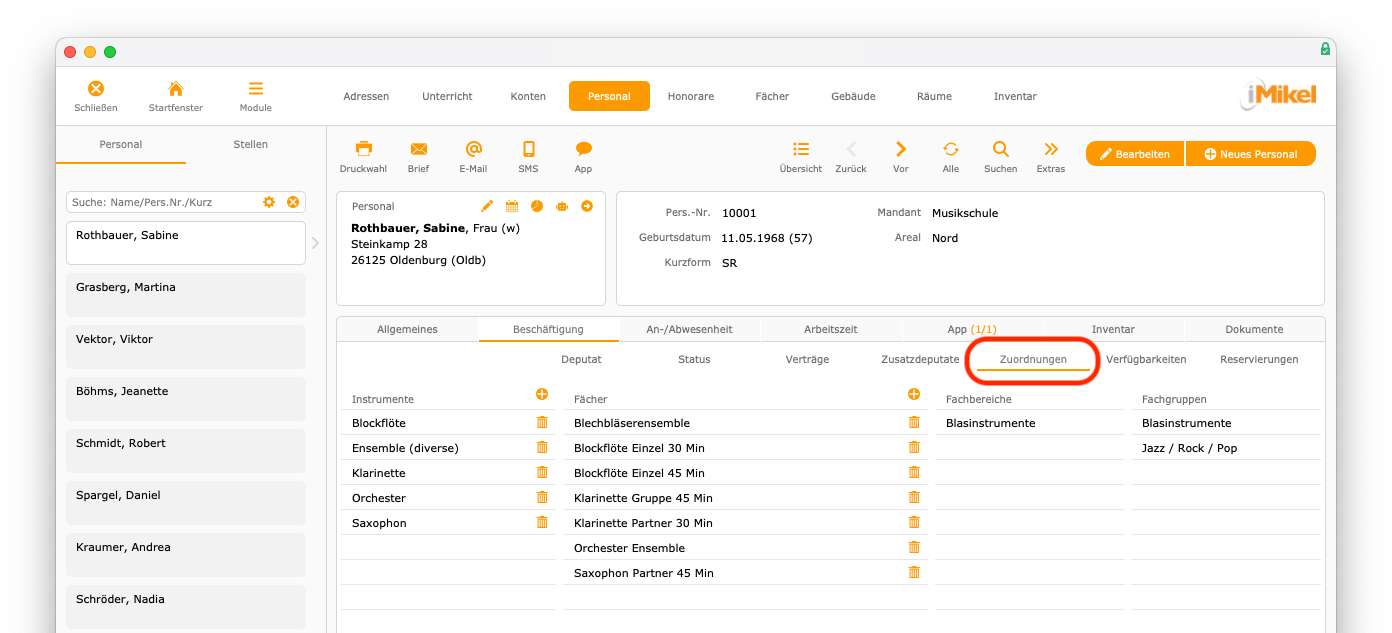Open the Extras double-chevron menu
1392x633 pixels.
click(1050, 149)
